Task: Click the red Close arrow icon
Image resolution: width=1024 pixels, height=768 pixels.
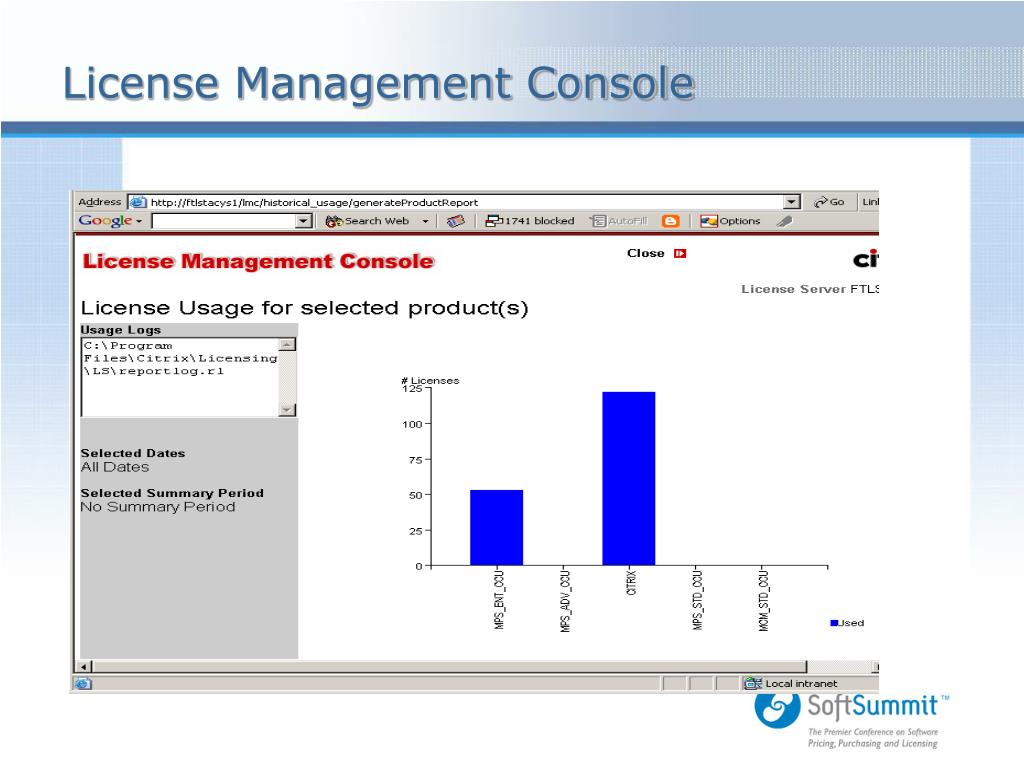Action: 680,253
